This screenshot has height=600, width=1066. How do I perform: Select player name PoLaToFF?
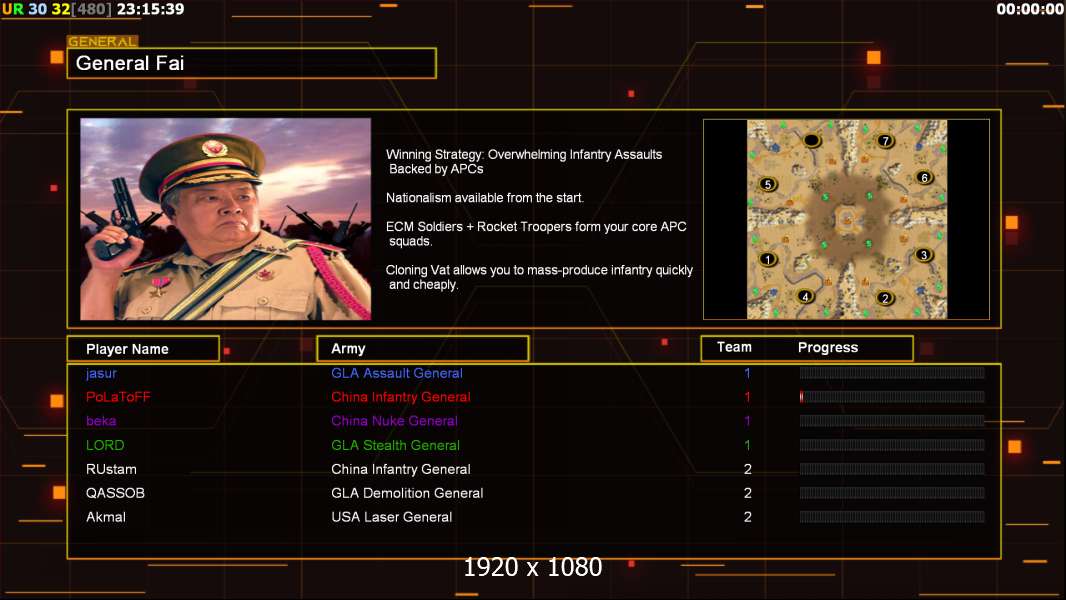(118, 397)
